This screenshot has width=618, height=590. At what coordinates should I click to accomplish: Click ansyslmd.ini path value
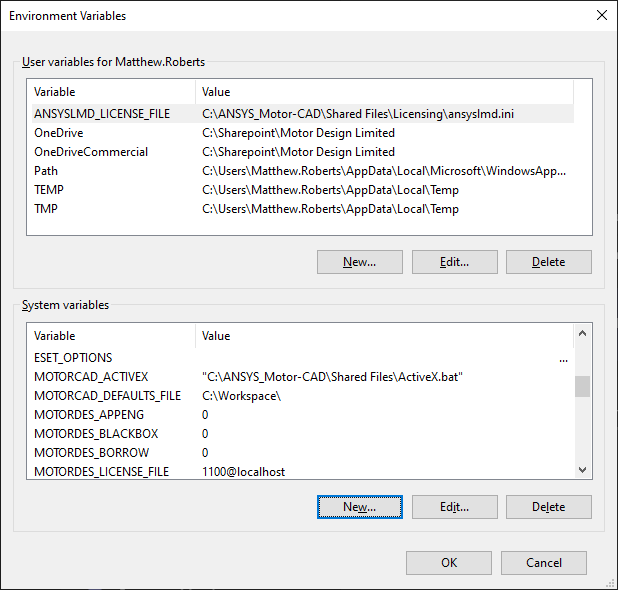click(x=358, y=114)
